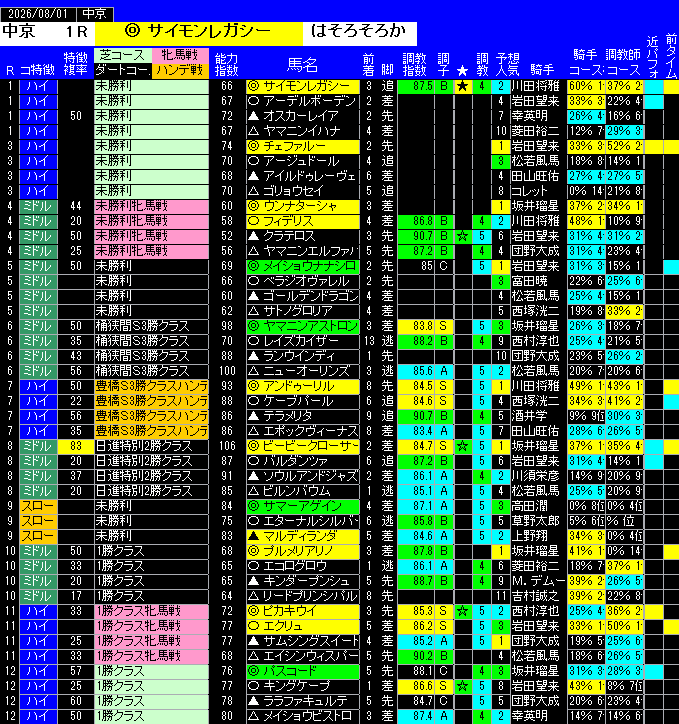This screenshot has height=724, width=679.
Task: Click the outlined star in ピカキウイ row
Action: [x=463, y=611]
